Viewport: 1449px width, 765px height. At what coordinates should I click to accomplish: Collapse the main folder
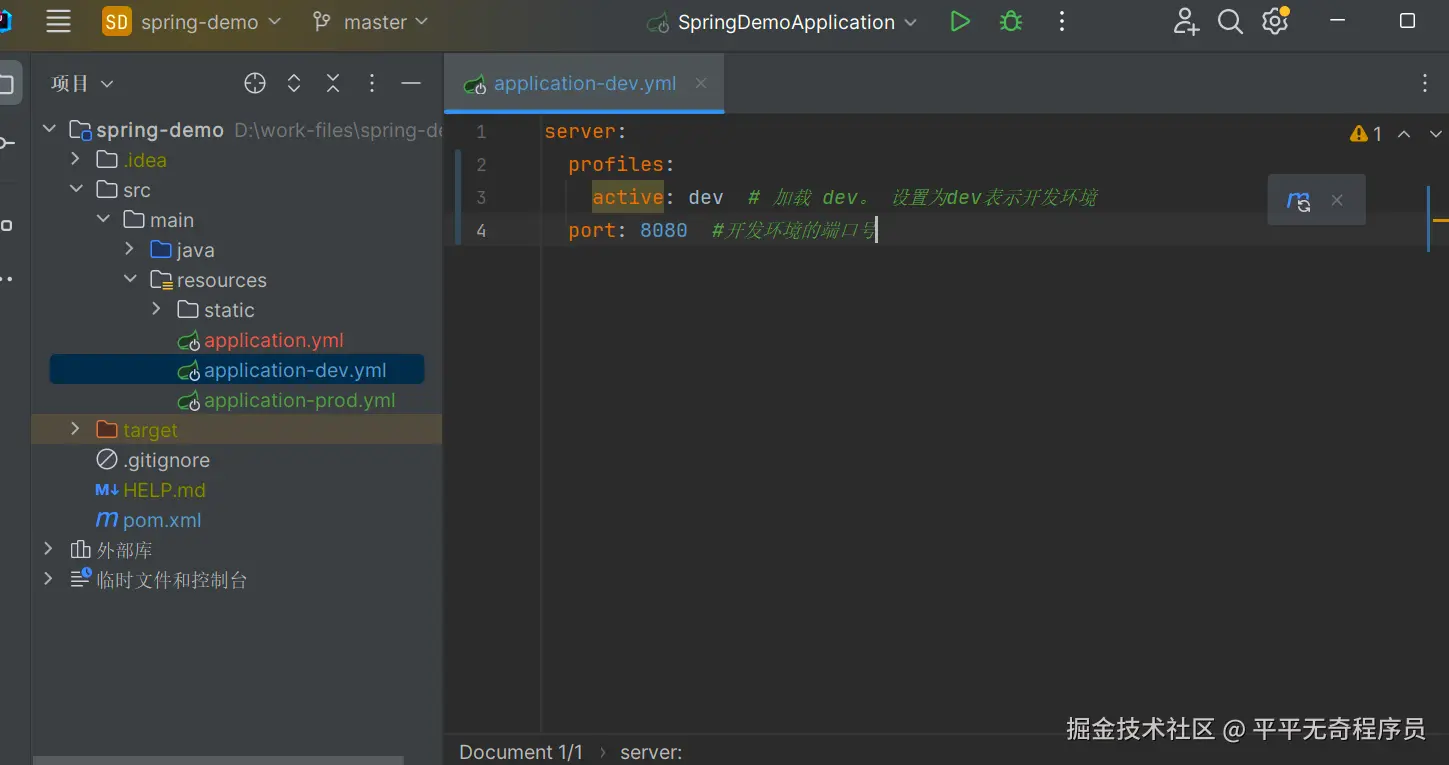tap(103, 219)
